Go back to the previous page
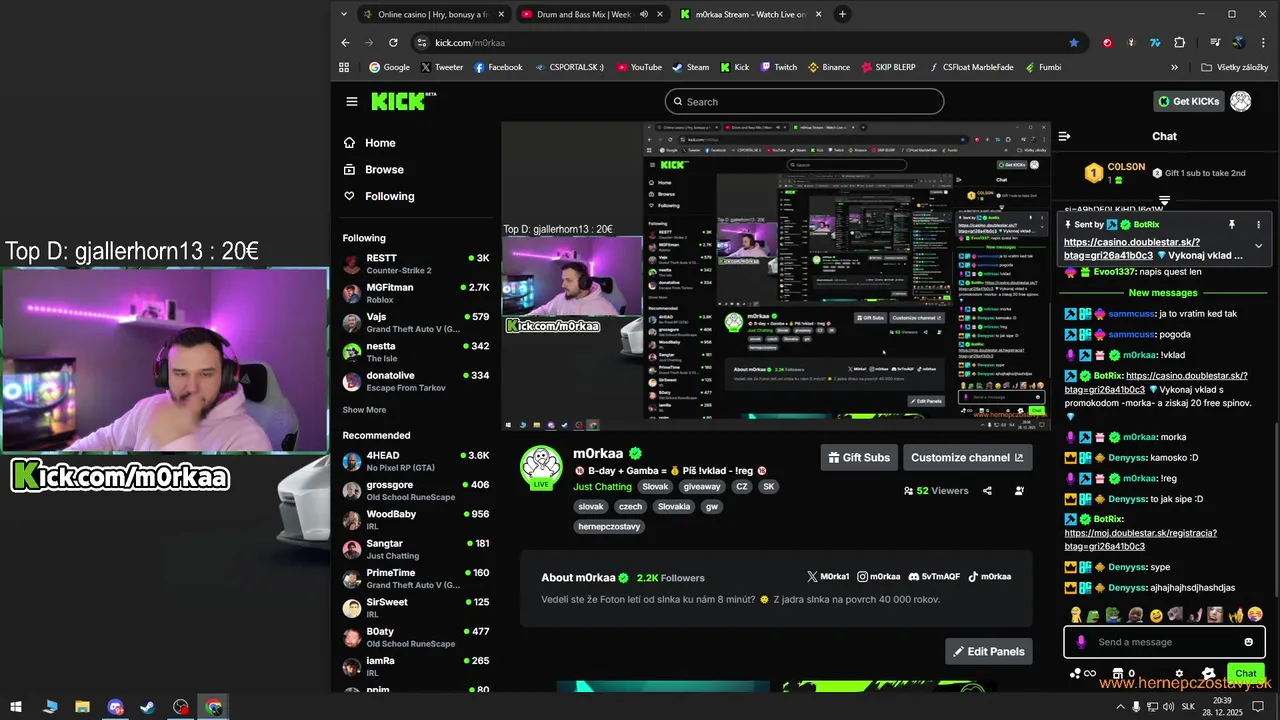This screenshot has width=1280, height=720. tap(345, 43)
